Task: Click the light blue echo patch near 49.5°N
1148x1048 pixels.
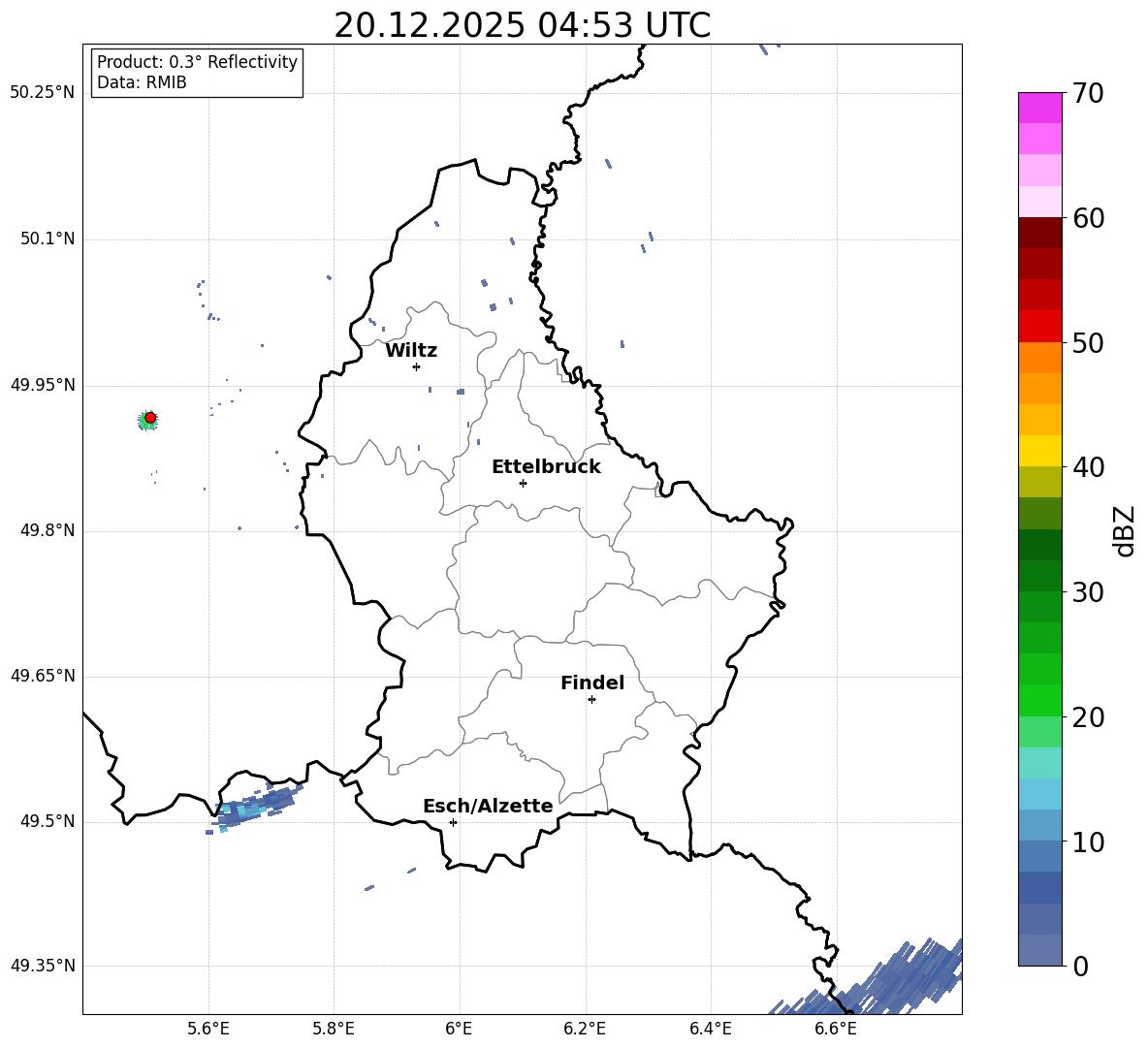Action: (x=253, y=809)
